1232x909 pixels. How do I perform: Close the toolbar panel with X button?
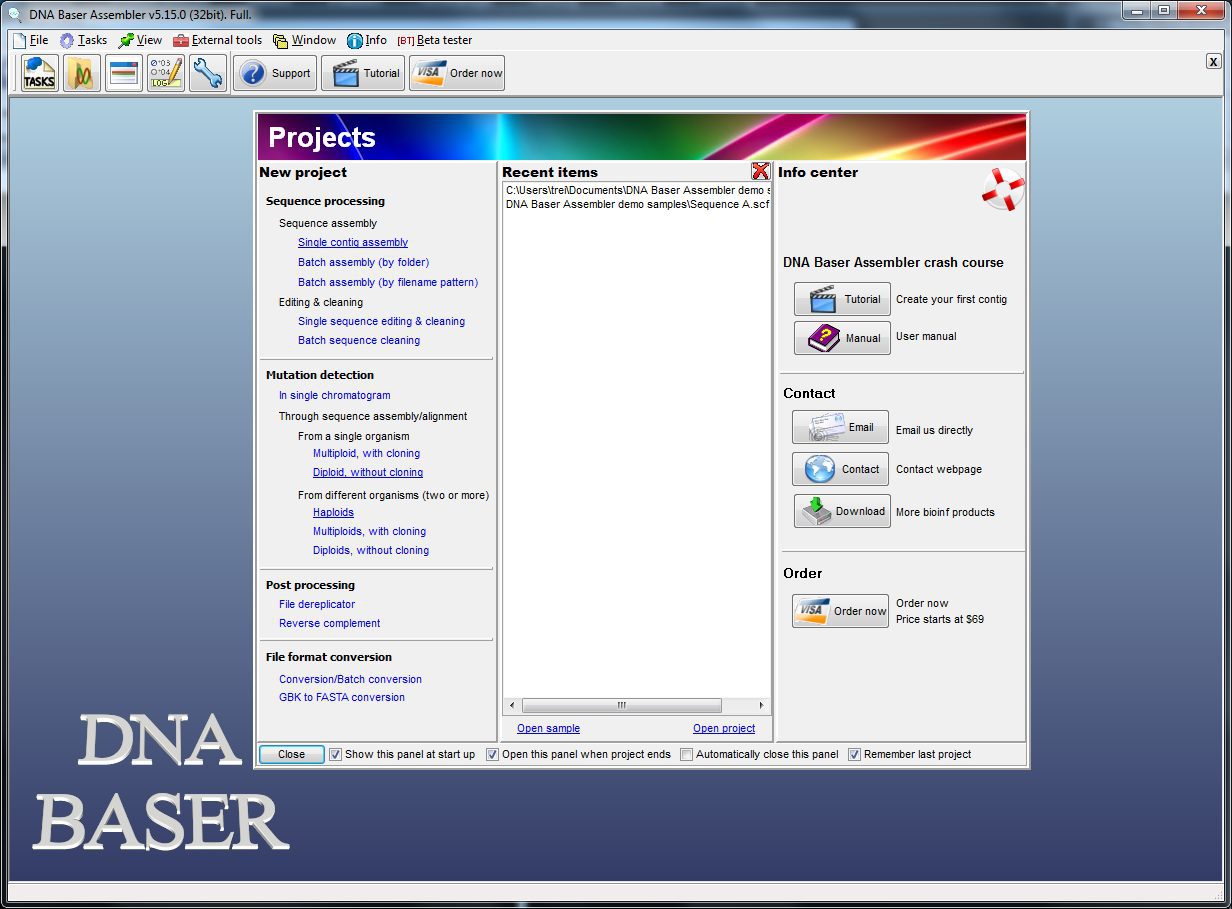click(1214, 62)
